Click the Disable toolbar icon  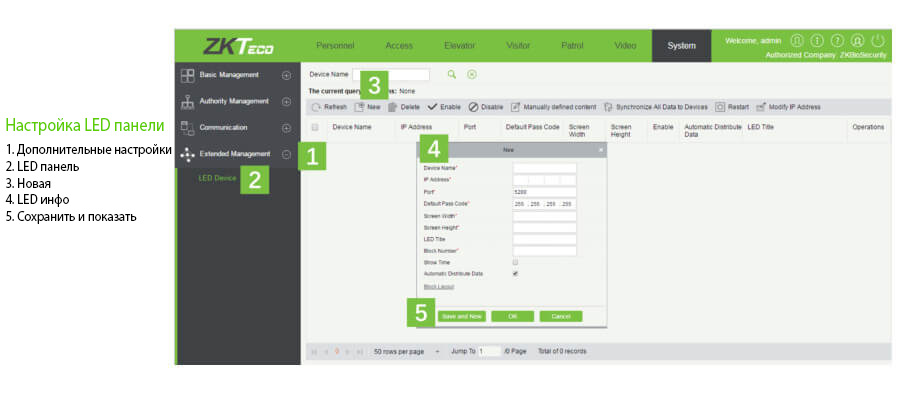[473, 106]
